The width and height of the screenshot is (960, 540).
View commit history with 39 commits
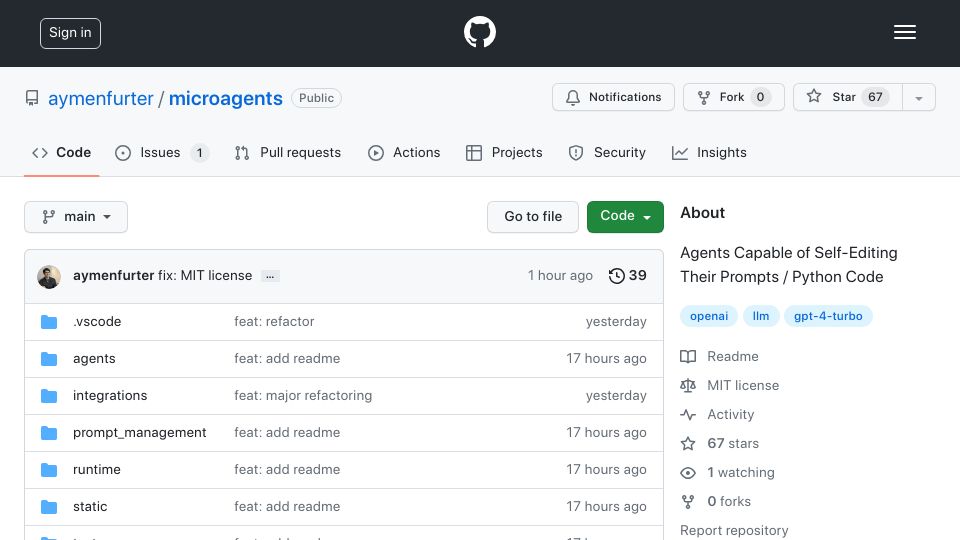pos(628,276)
